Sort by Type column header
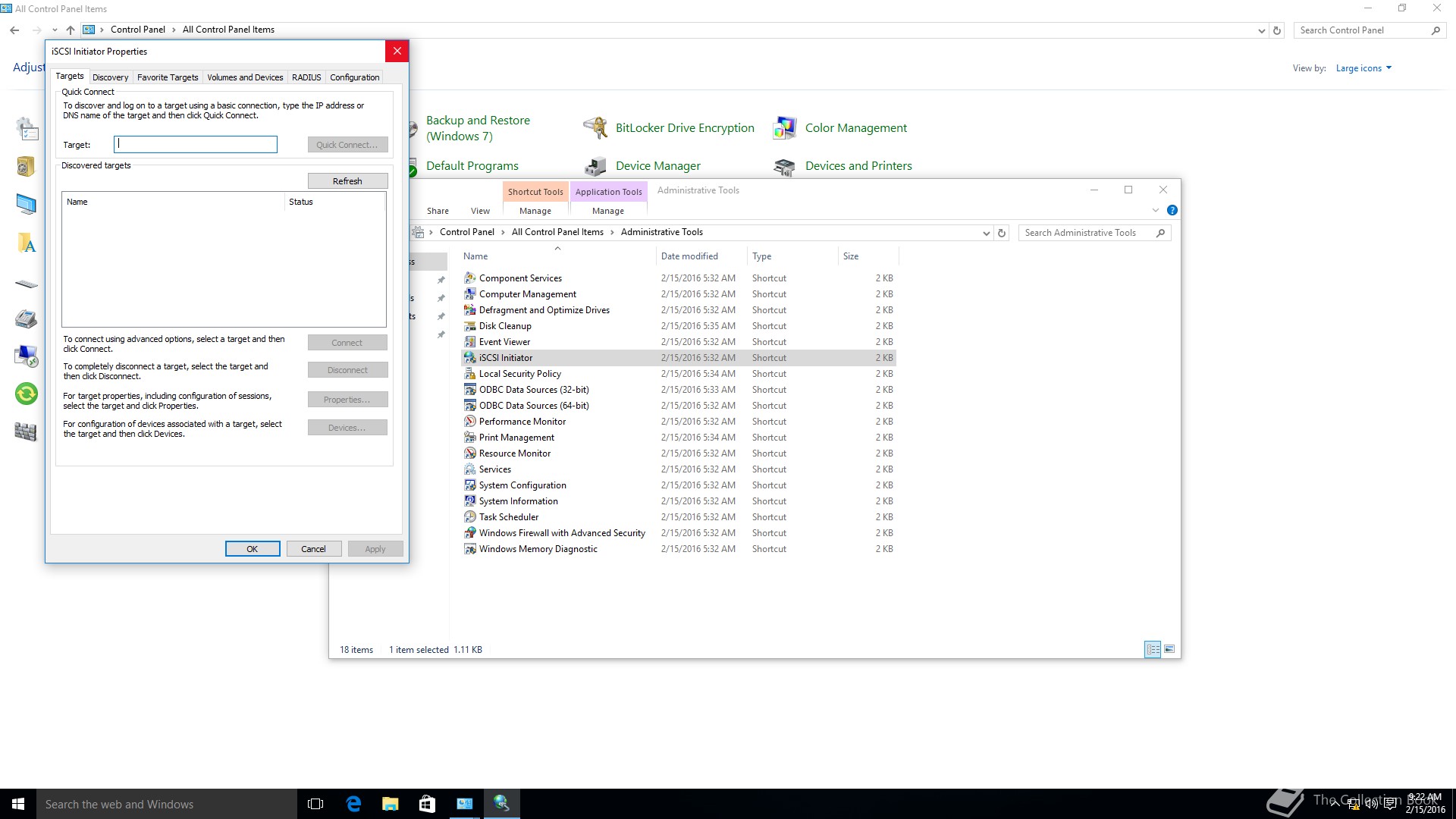 (x=792, y=256)
